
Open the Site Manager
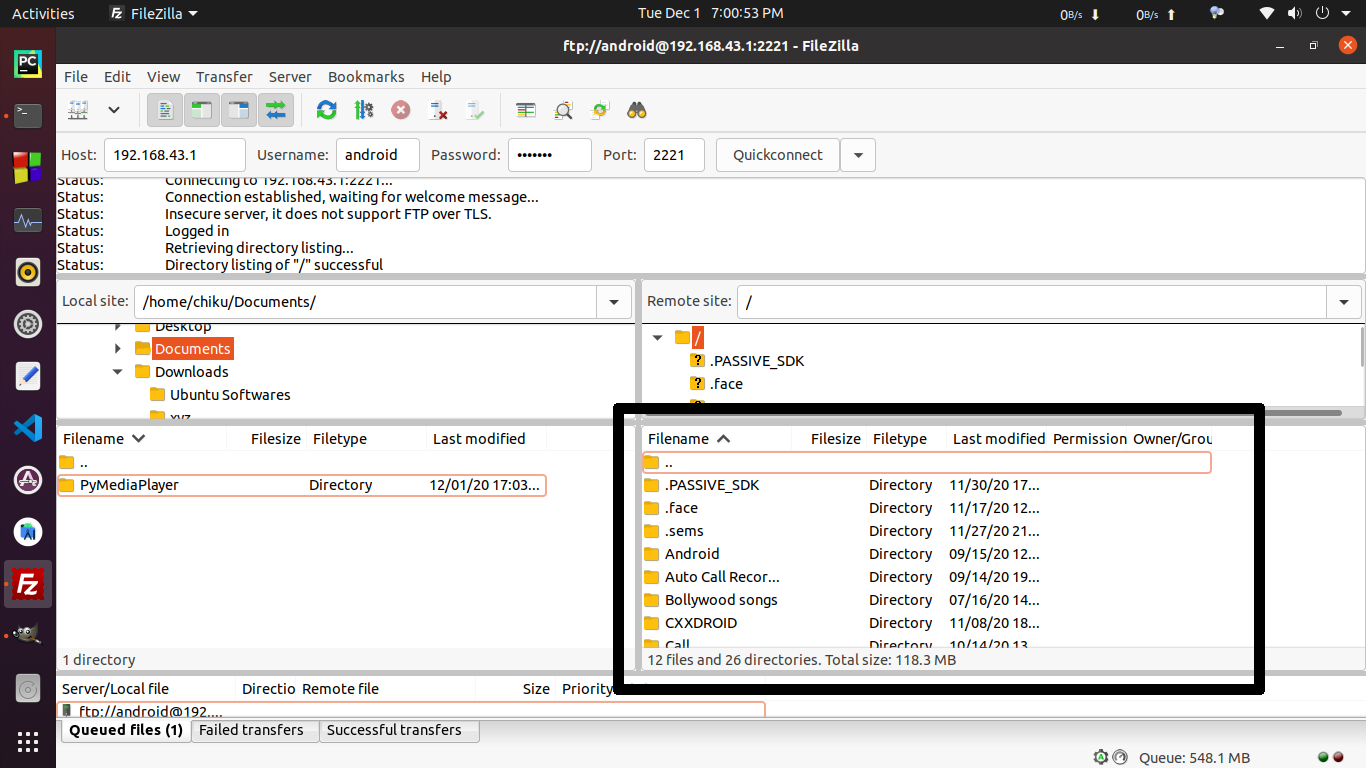click(x=78, y=110)
